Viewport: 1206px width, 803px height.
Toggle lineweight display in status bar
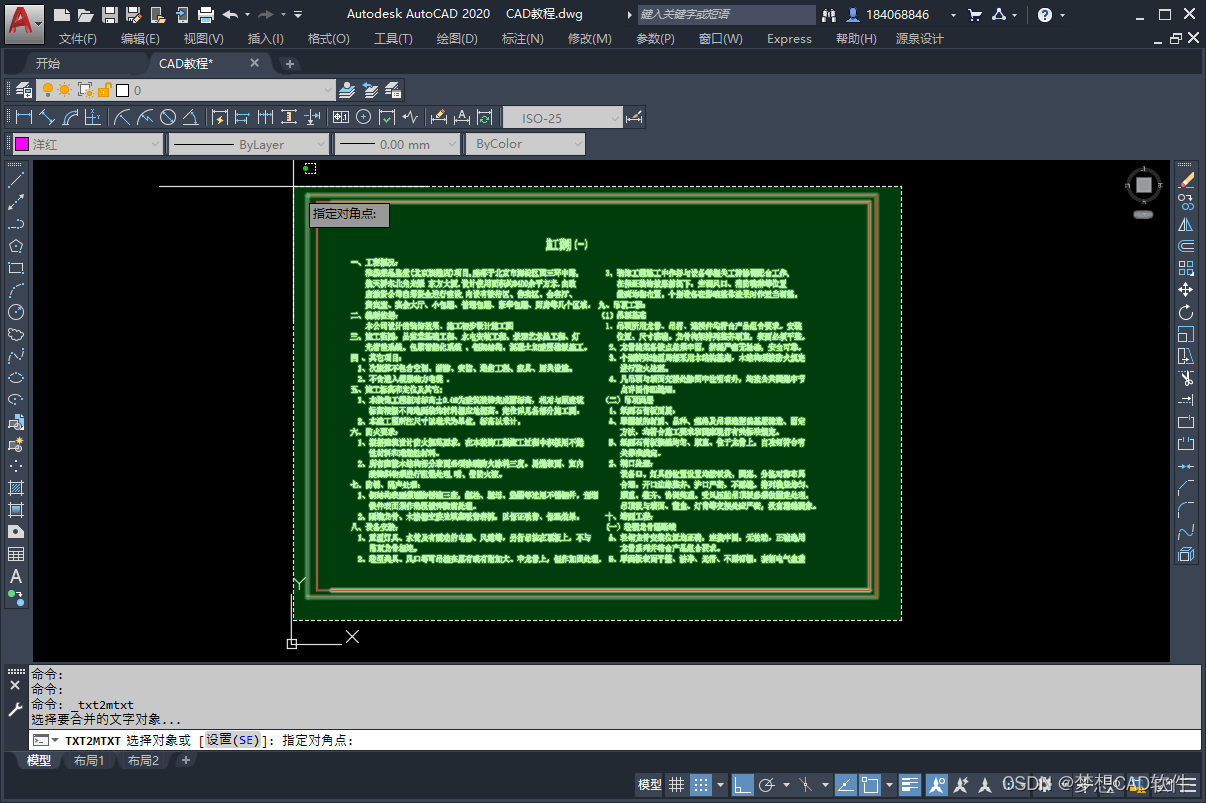click(910, 784)
